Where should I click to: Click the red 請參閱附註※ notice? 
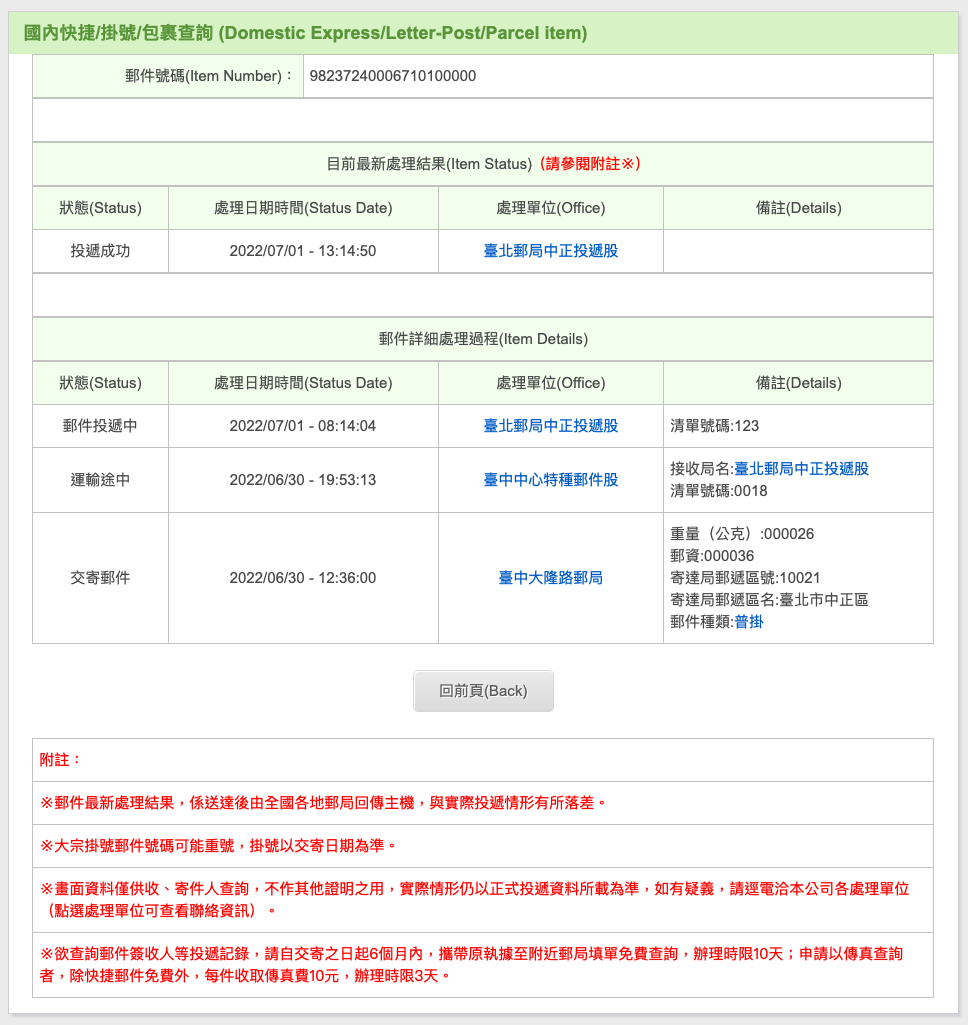(588, 164)
